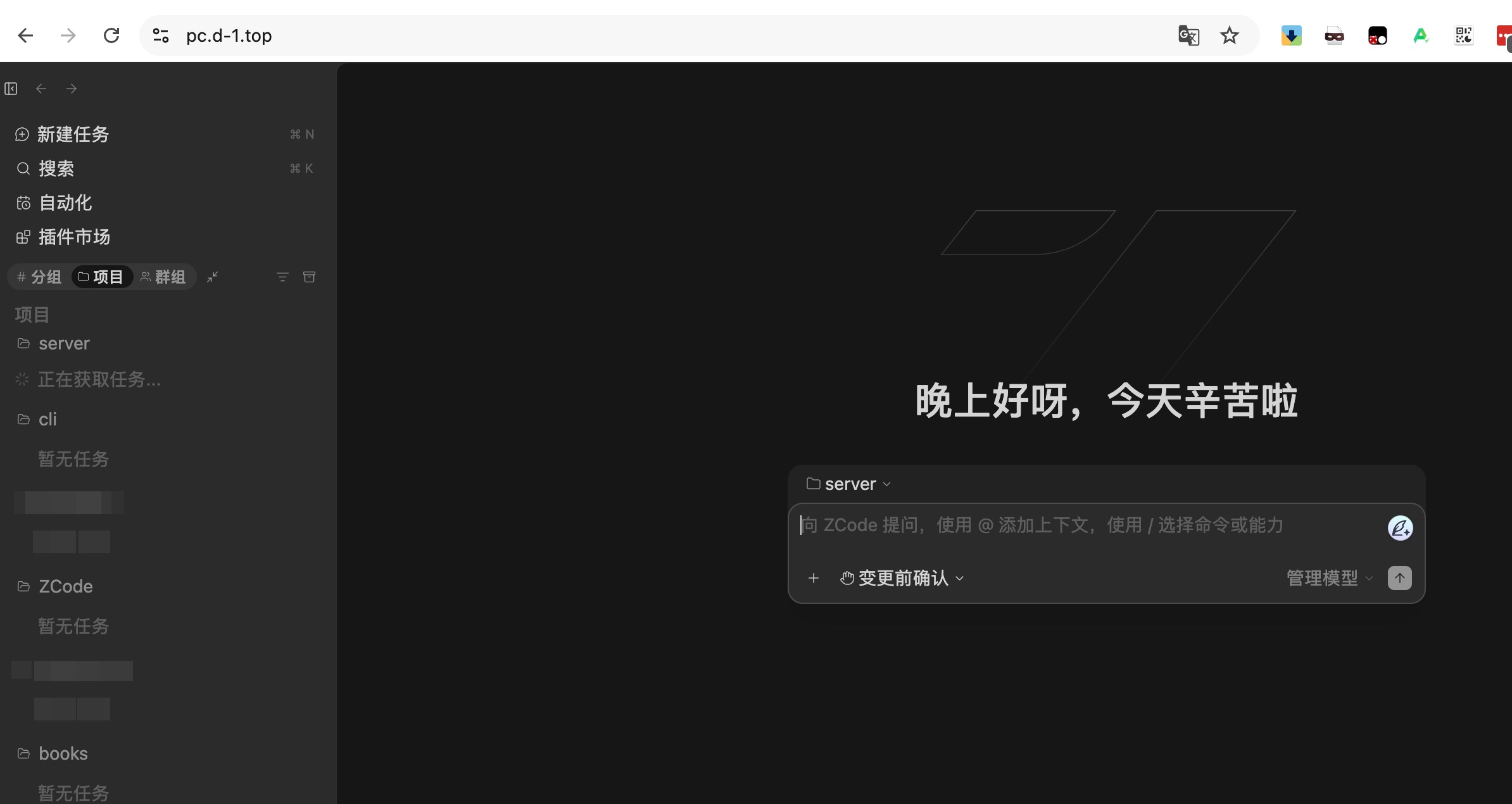Click 暂无任务 under the cli project

73,459
